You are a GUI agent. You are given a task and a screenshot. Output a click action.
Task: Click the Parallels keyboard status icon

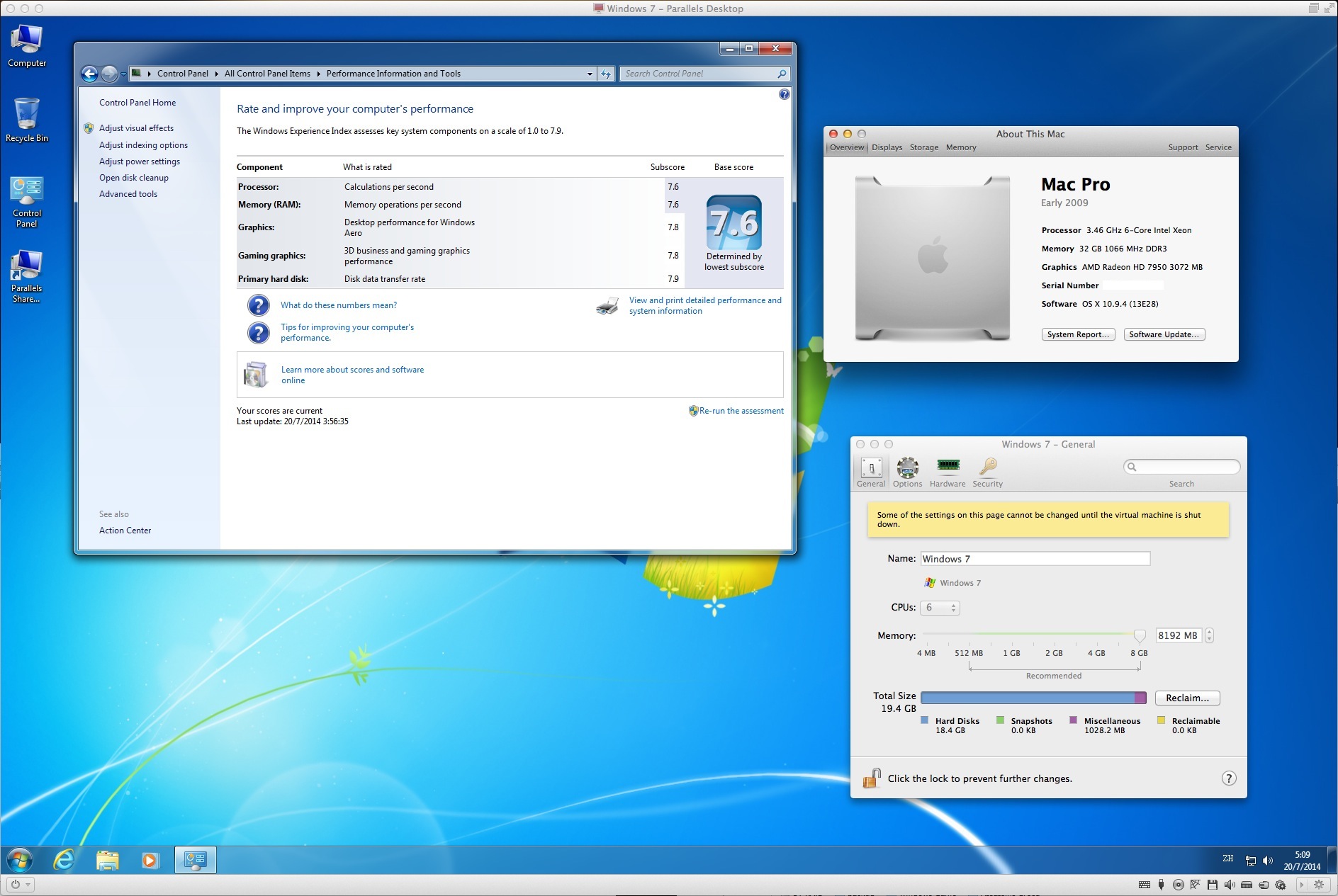[x=1144, y=885]
